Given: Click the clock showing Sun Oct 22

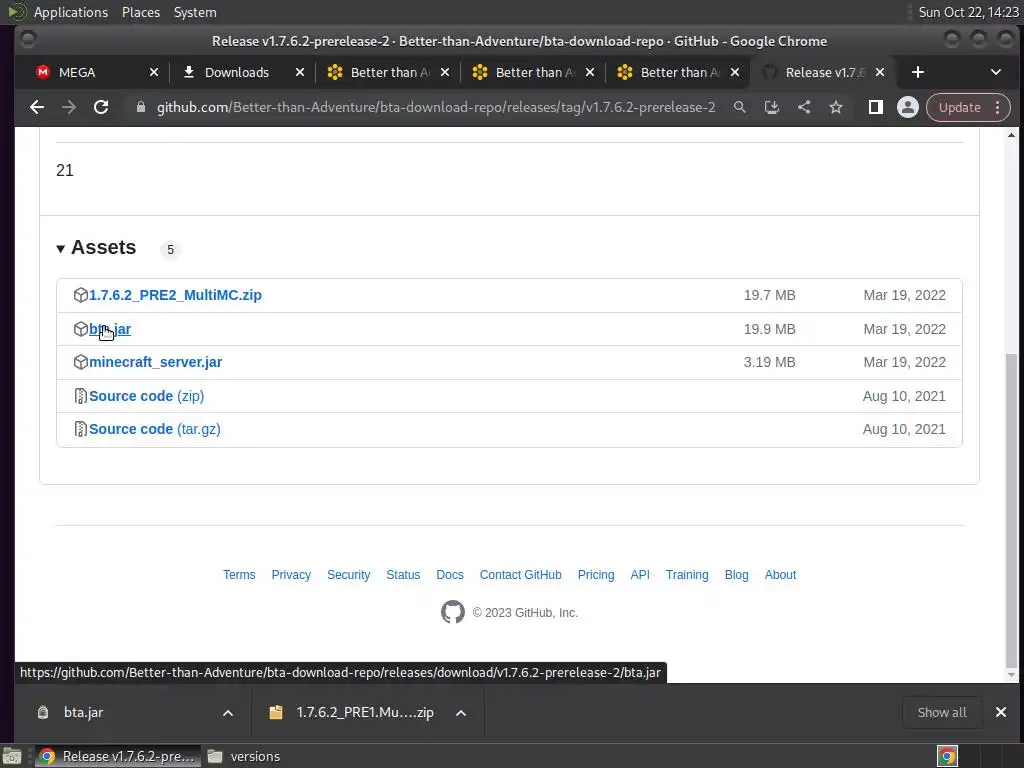Looking at the screenshot, I should (x=968, y=12).
